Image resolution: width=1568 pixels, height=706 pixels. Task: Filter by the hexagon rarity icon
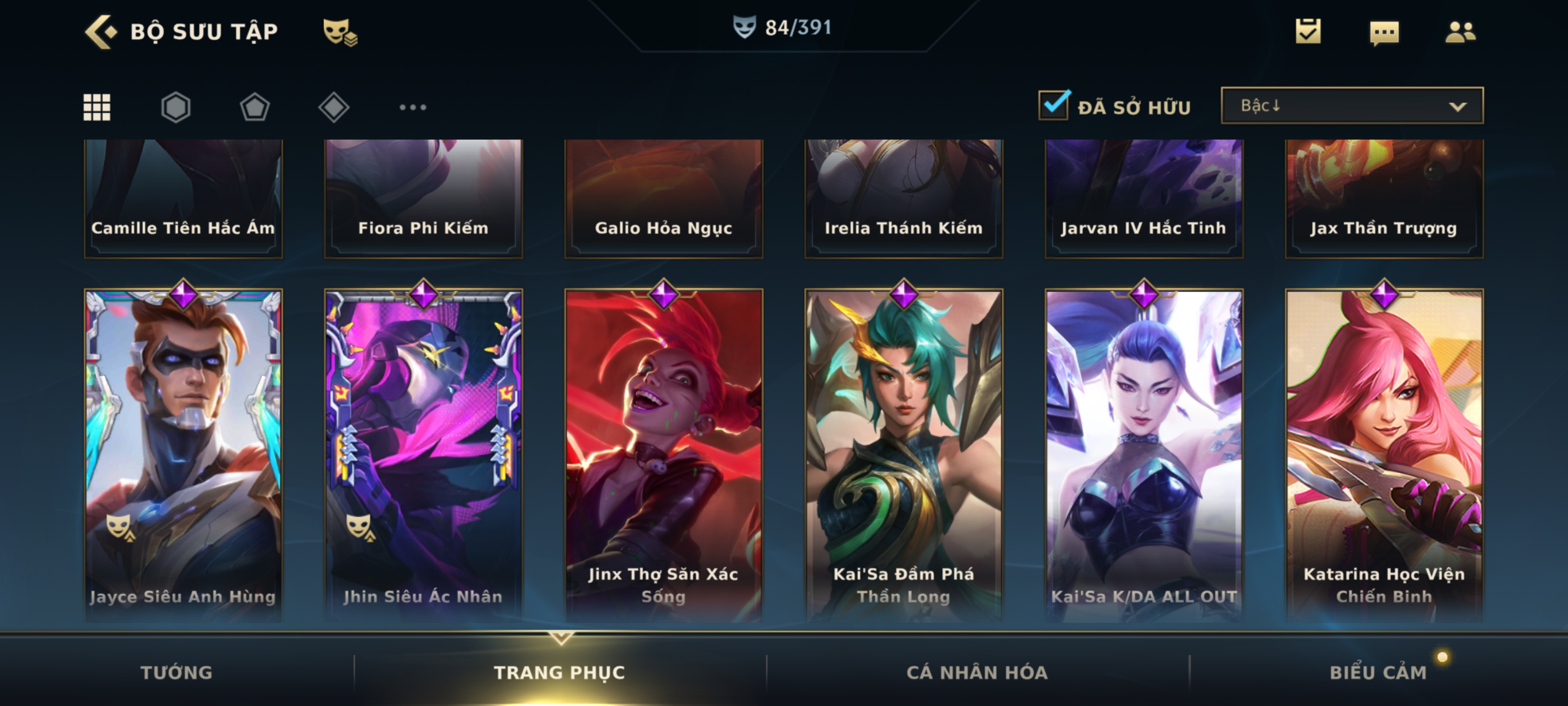tap(176, 107)
